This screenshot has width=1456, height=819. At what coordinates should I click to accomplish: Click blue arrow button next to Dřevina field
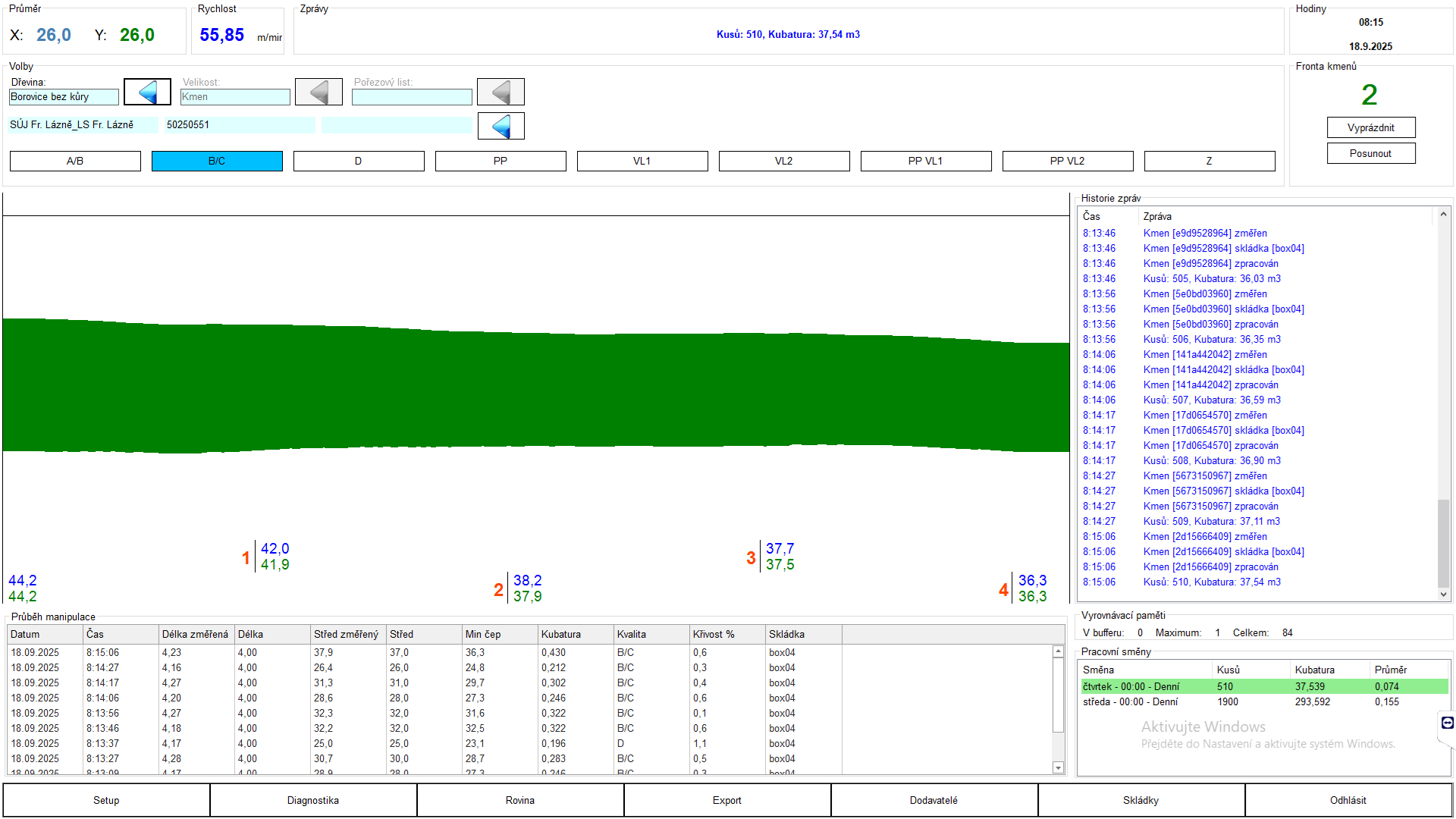pos(147,93)
